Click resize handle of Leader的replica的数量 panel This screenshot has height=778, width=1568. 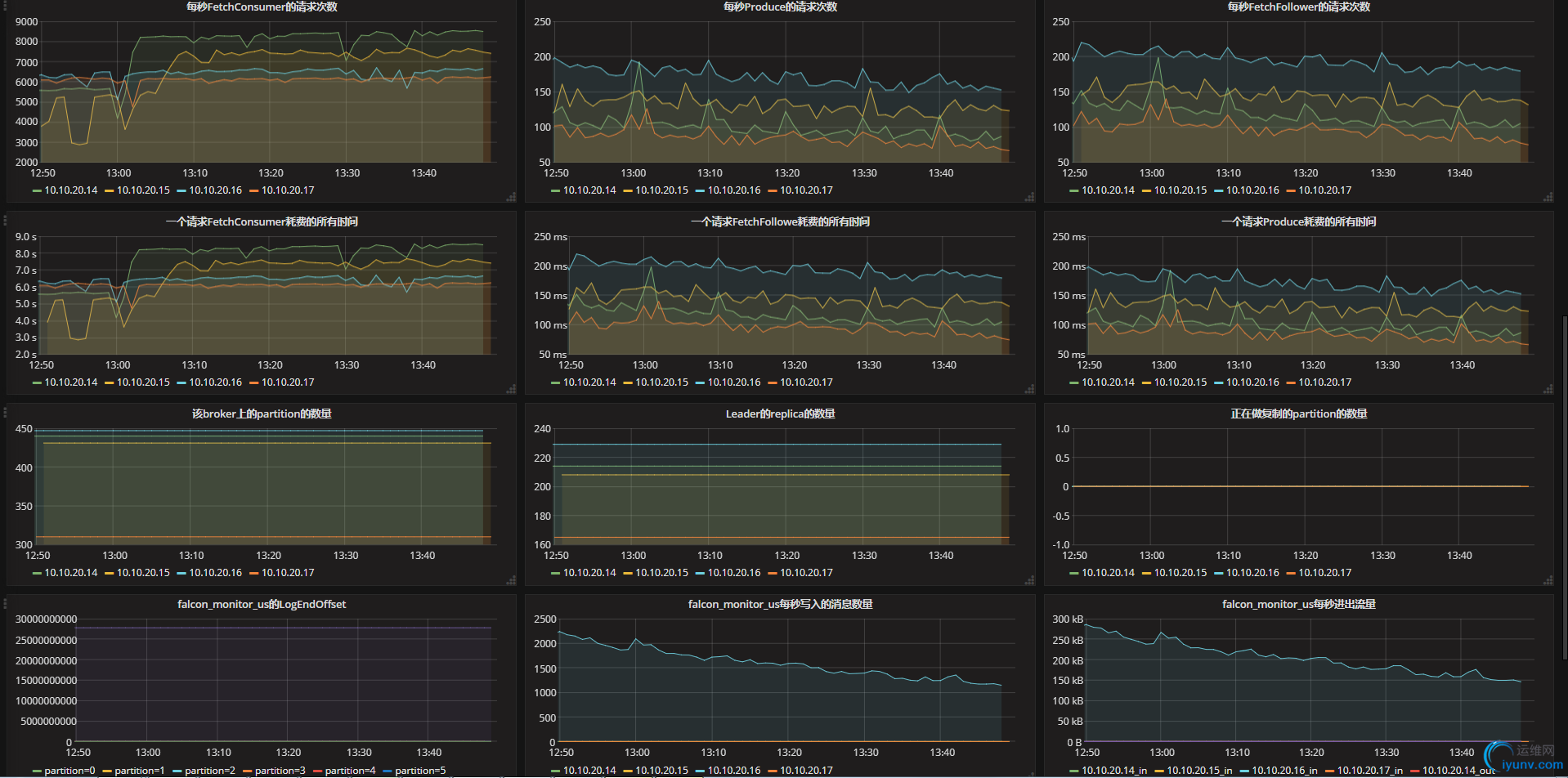[x=1029, y=580]
